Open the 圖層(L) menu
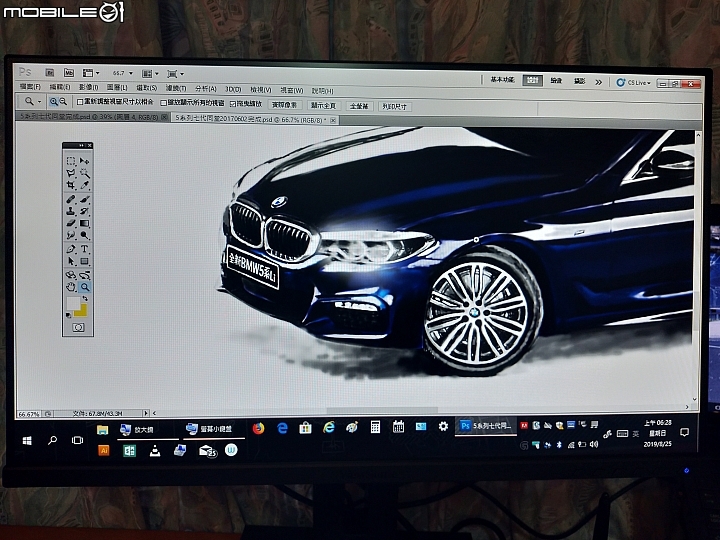This screenshot has height=540, width=720. point(117,87)
